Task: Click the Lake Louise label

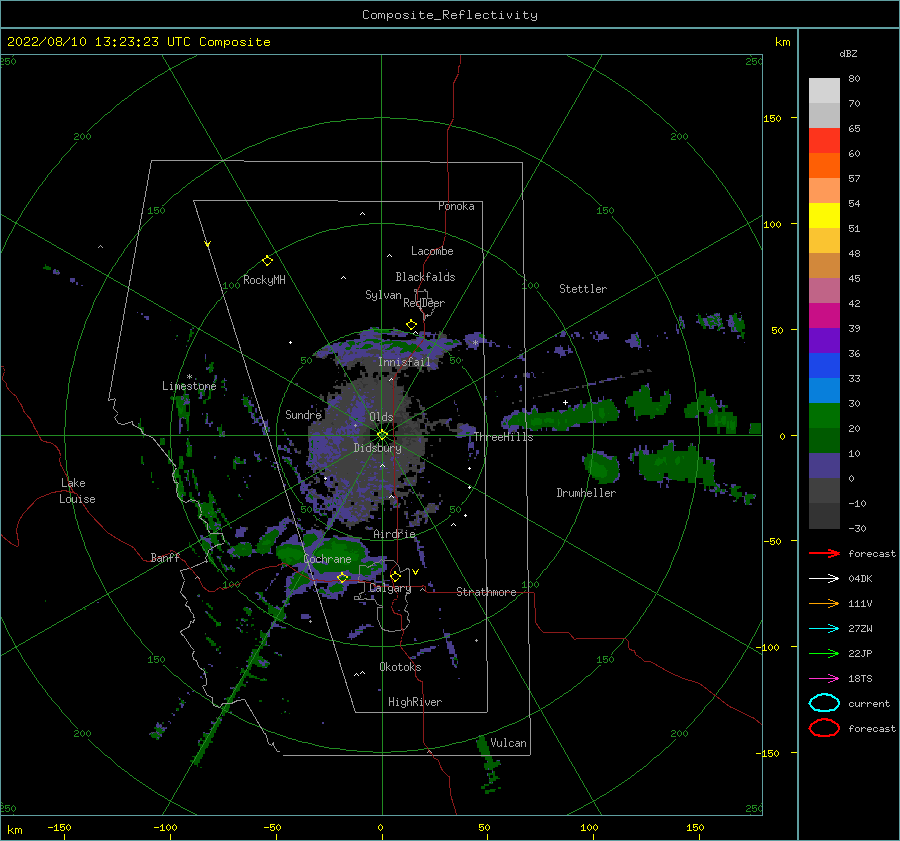Action: (77, 491)
